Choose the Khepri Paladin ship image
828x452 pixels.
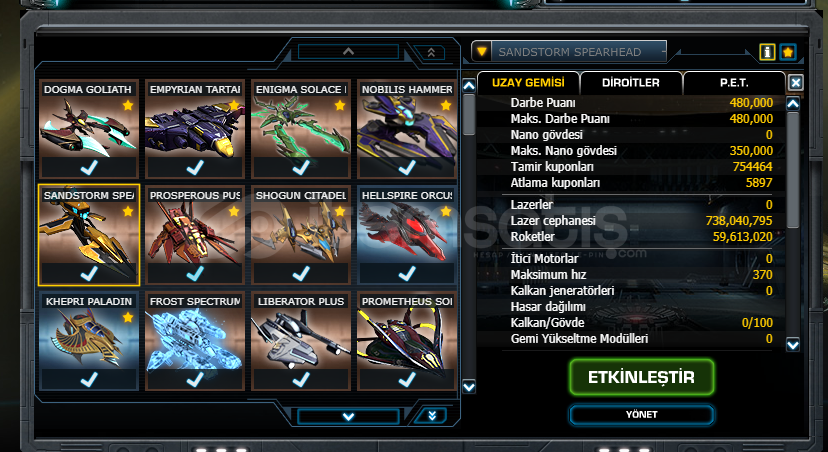coord(89,339)
